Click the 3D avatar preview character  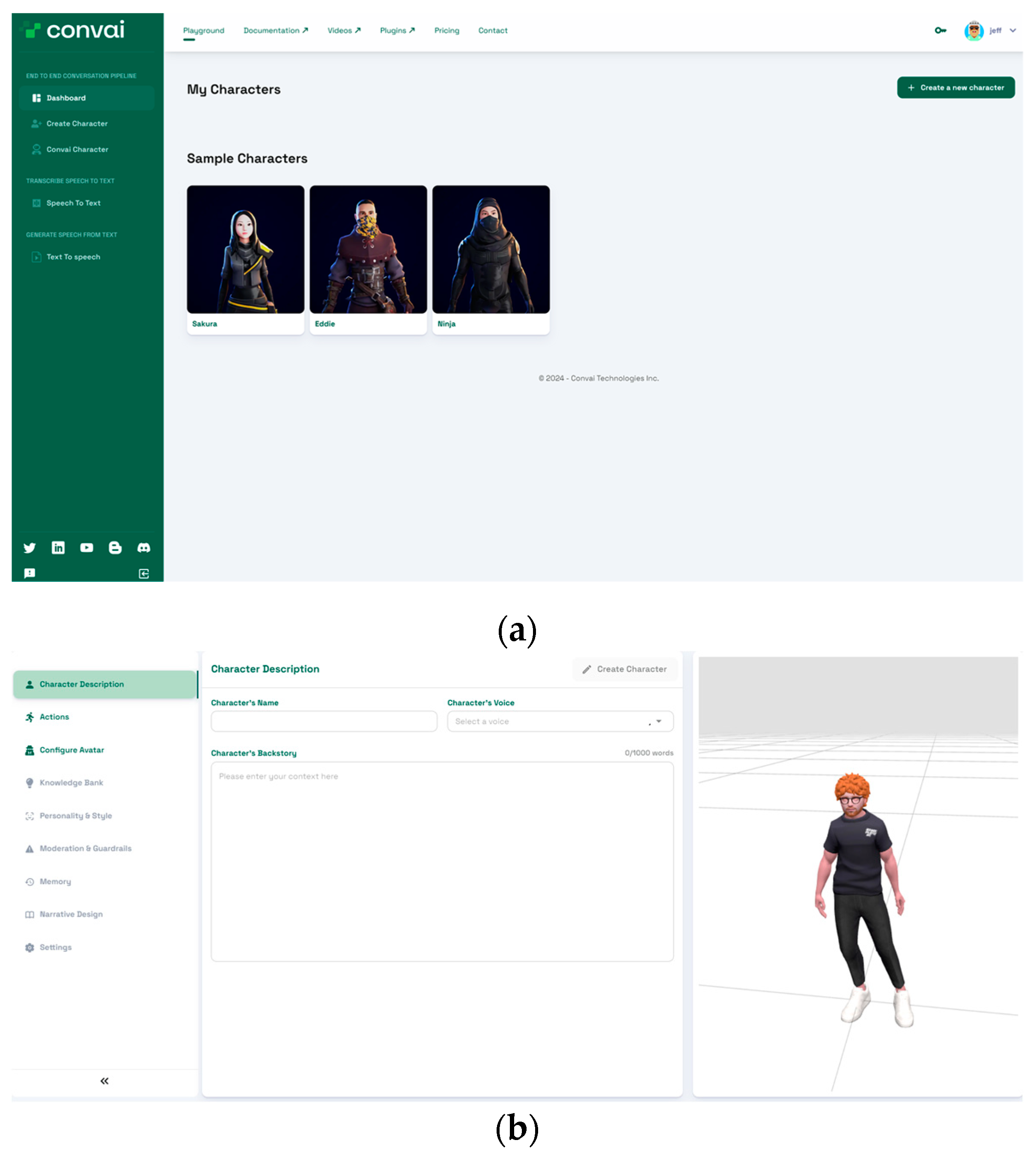(x=861, y=899)
